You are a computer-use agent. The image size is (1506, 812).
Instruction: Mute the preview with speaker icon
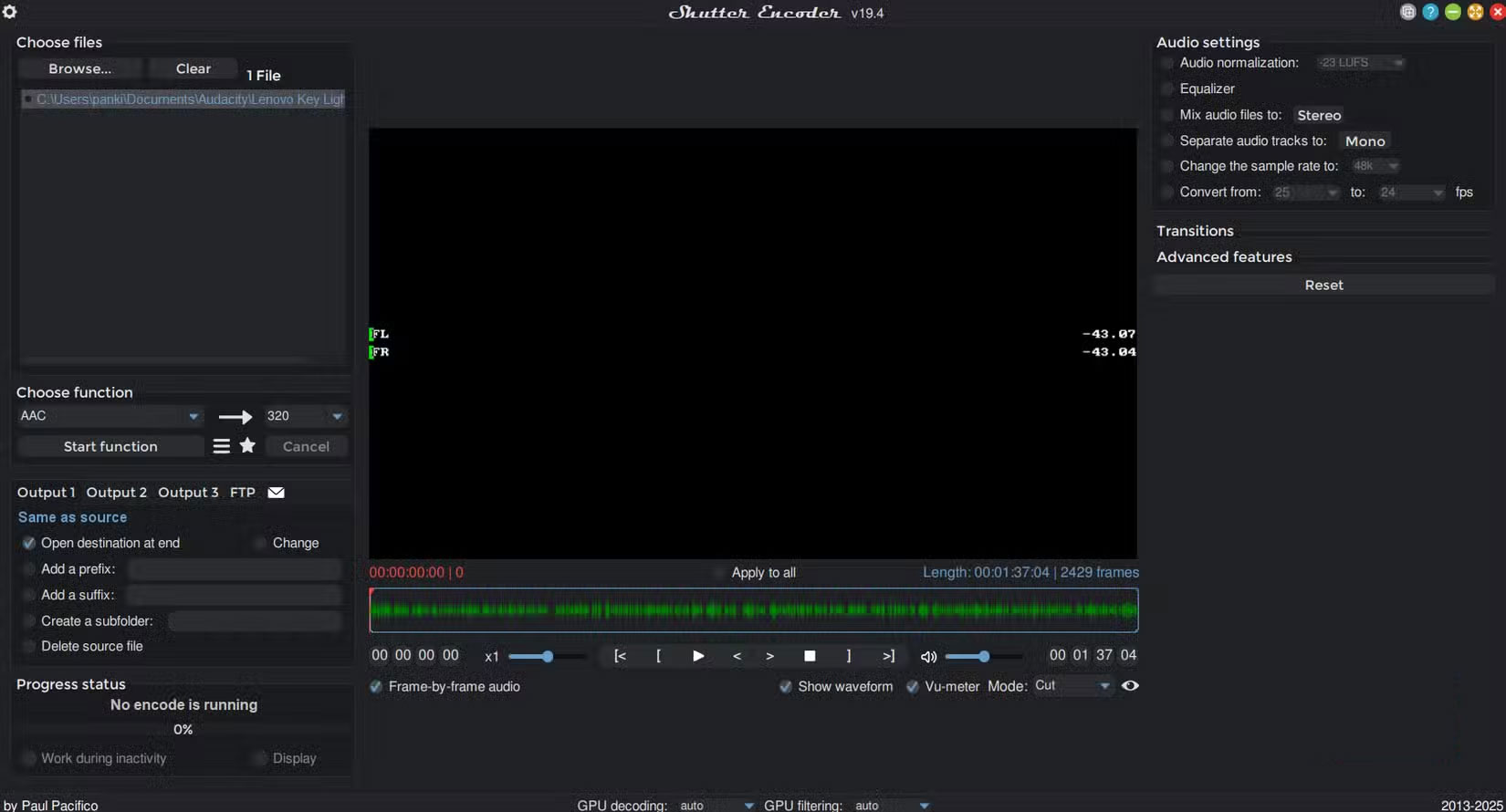coord(929,657)
